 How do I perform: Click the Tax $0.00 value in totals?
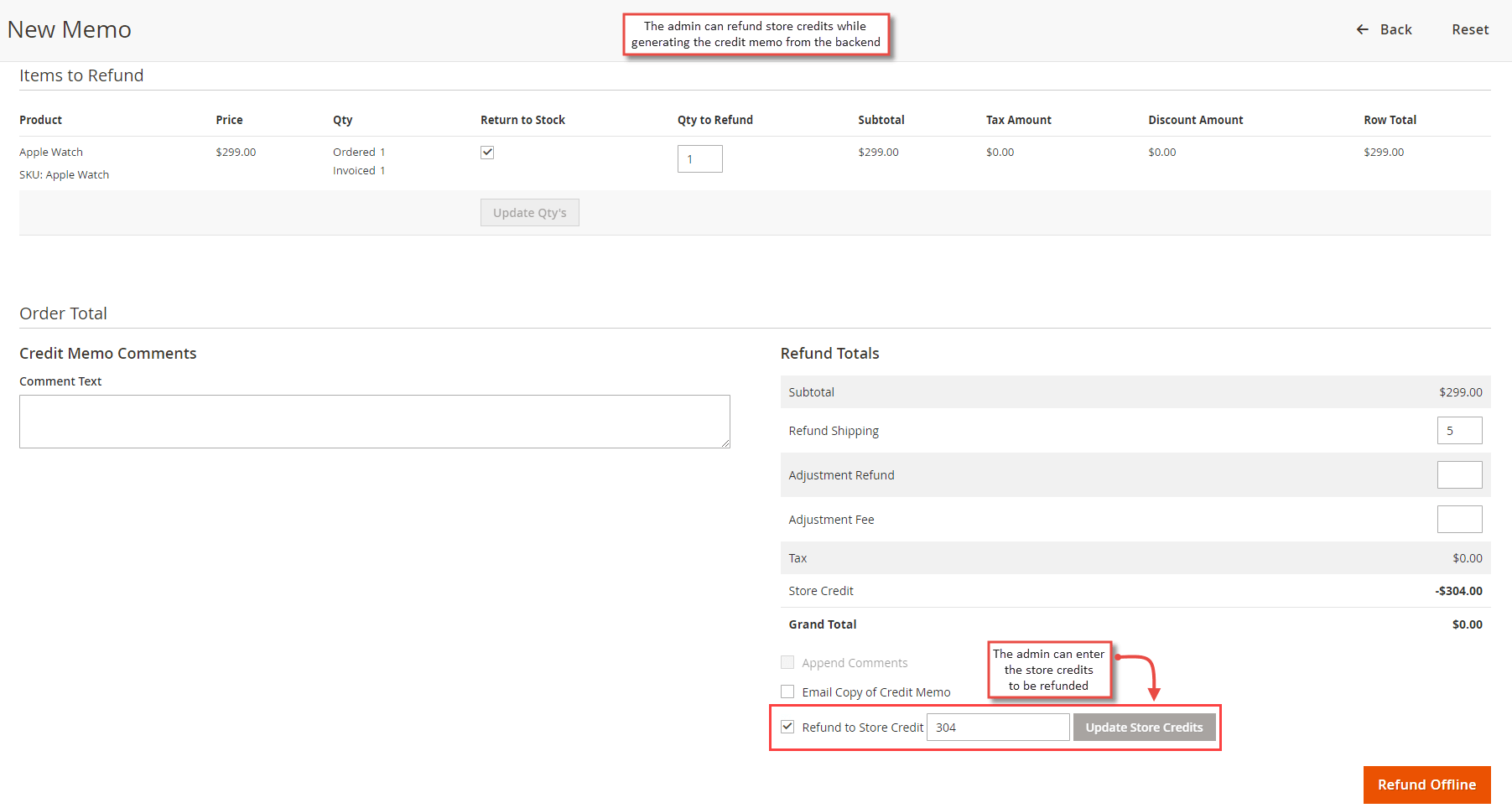click(x=1468, y=558)
